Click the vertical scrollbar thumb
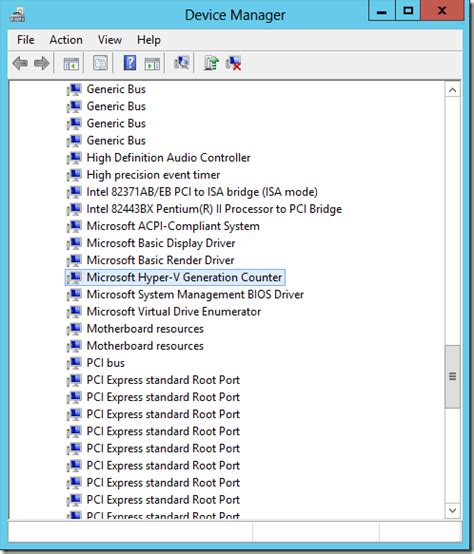Image resolution: width=474 pixels, height=554 pixels. click(452, 377)
